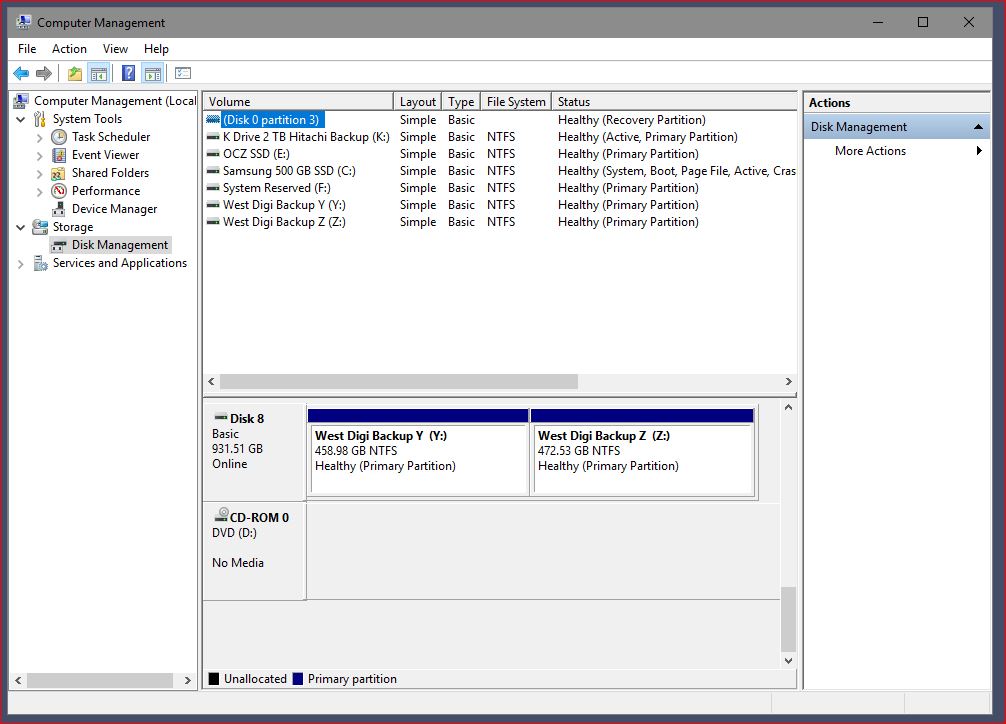The width and height of the screenshot is (1006, 724).
Task: Collapse the Disk Management actions section
Action: pos(978,127)
